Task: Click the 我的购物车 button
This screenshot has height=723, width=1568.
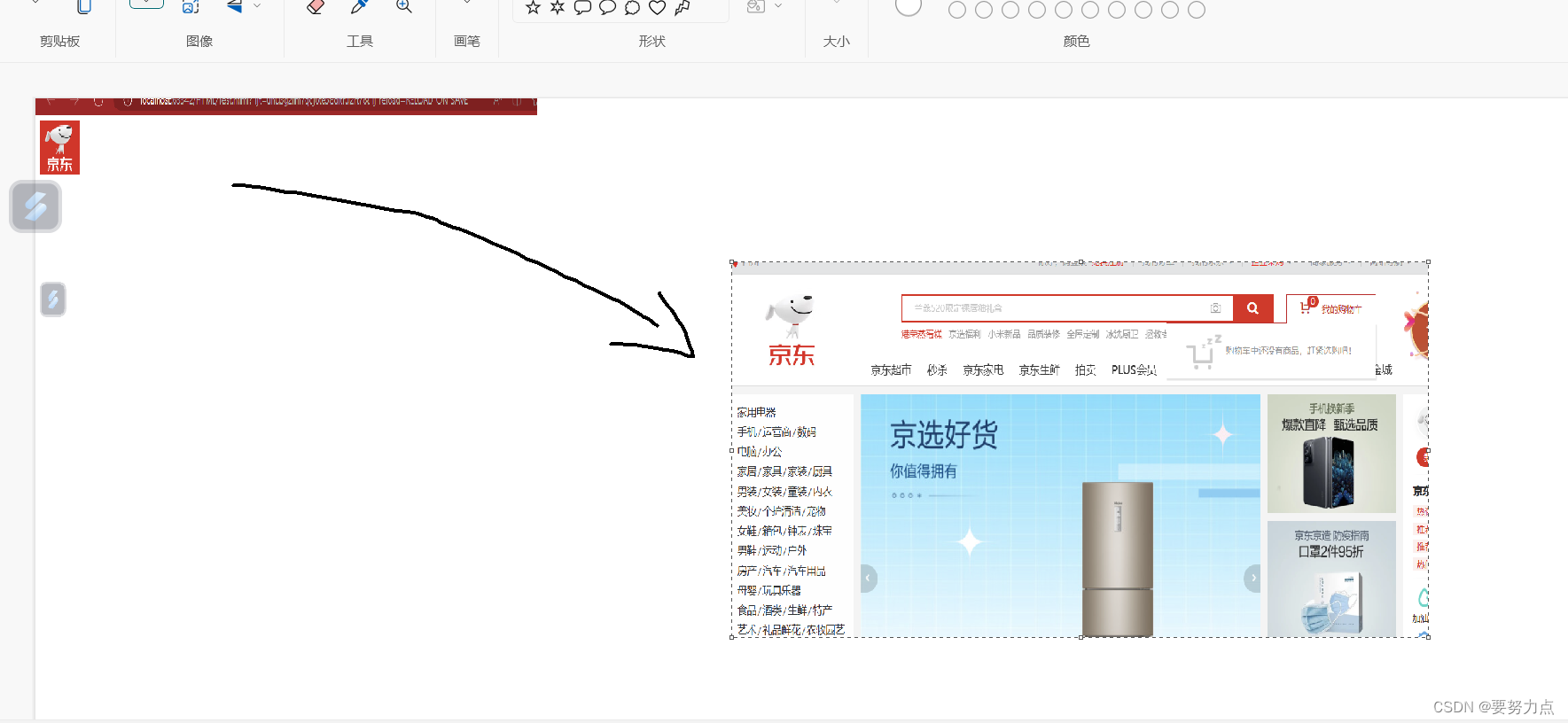Action: (1330, 308)
